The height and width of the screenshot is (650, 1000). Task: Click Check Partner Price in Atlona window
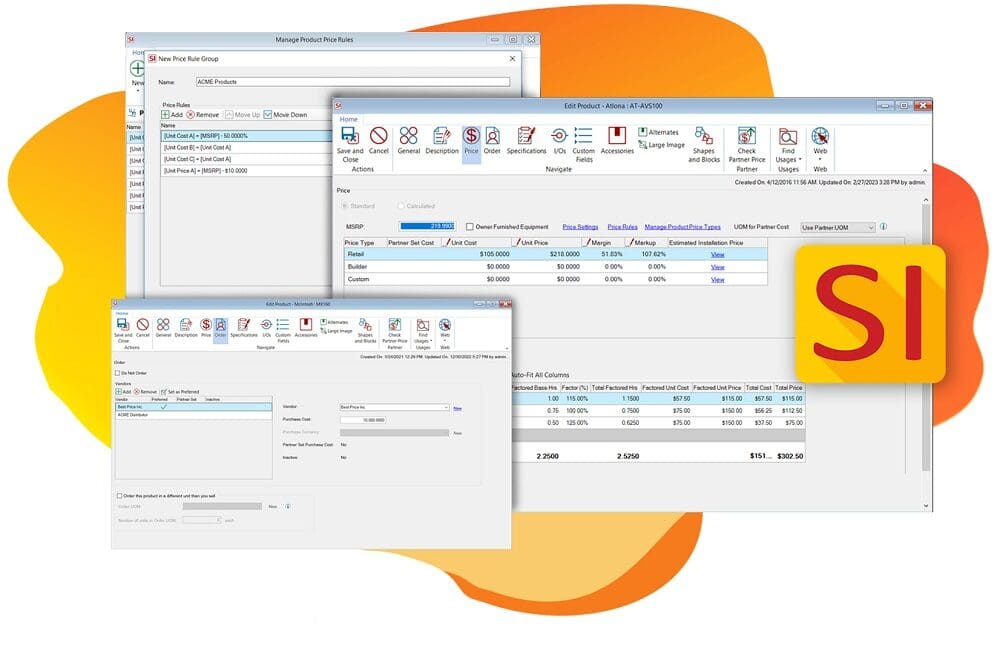point(747,145)
